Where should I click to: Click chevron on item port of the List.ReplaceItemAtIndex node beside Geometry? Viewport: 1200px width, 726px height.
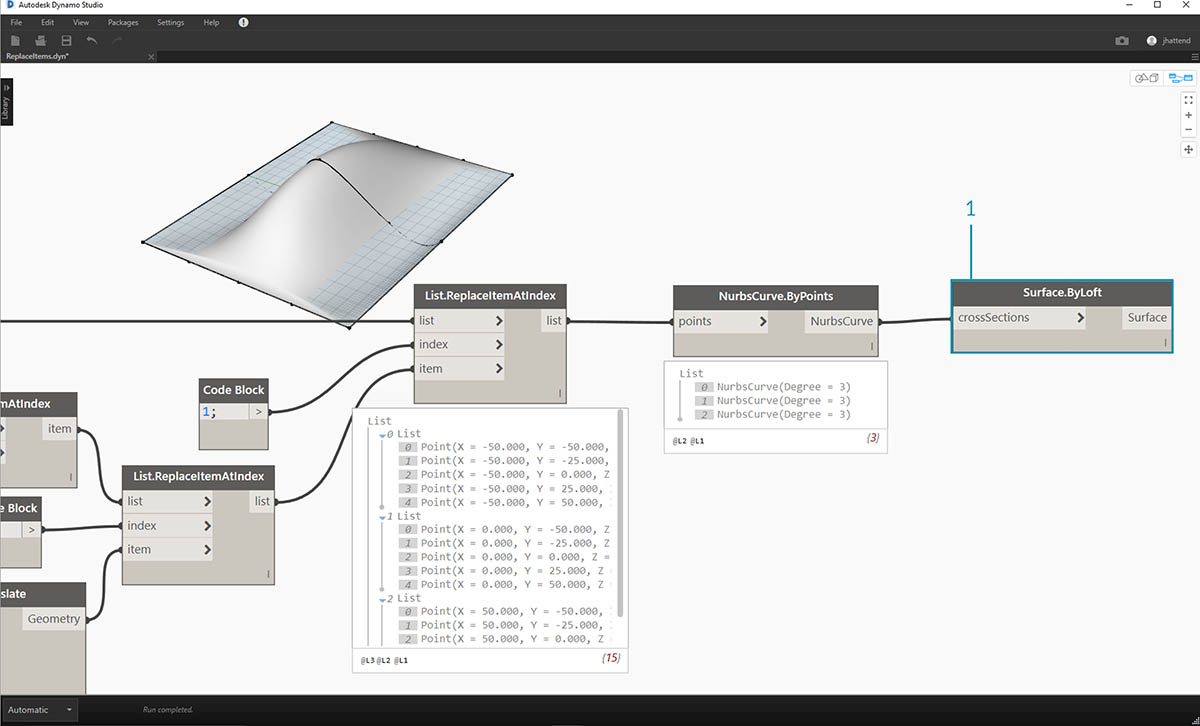click(x=207, y=550)
